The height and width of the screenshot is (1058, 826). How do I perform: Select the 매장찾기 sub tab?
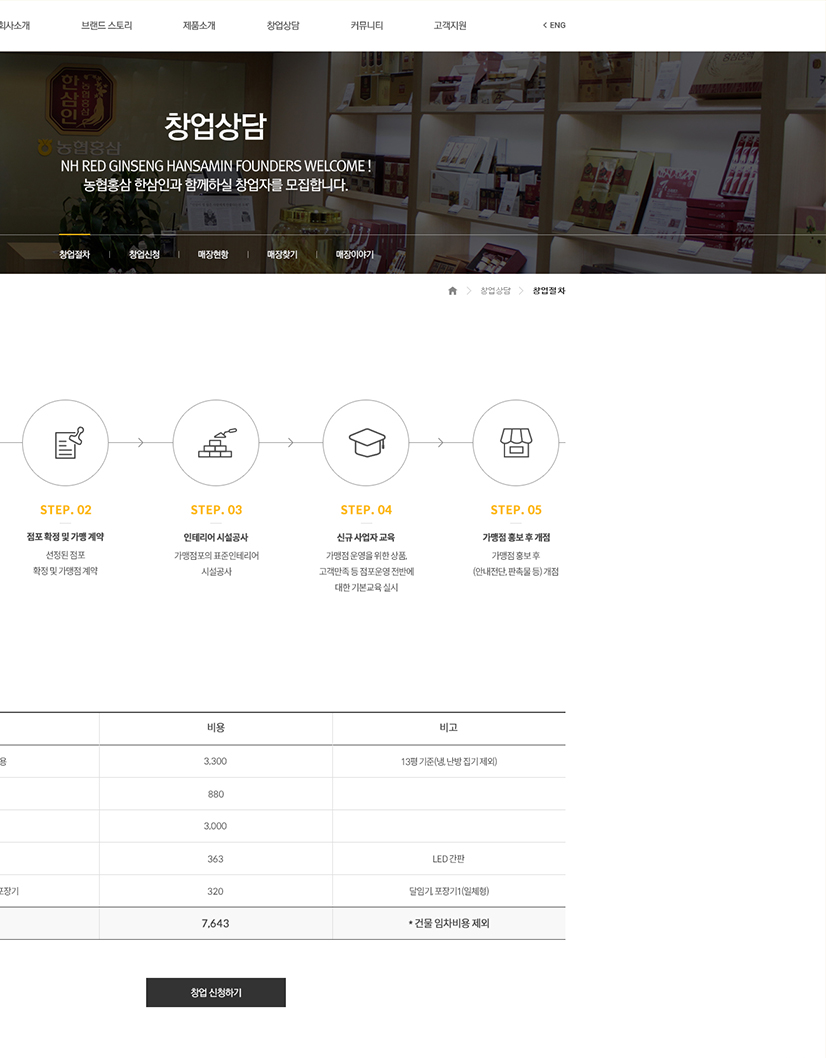coord(282,254)
